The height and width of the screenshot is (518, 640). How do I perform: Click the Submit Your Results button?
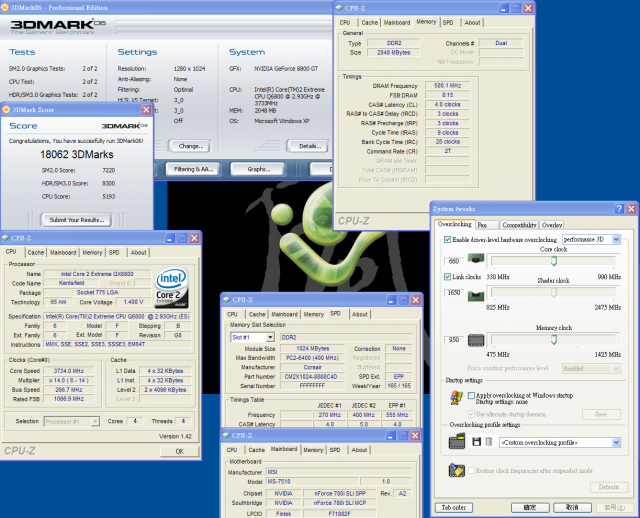77,220
